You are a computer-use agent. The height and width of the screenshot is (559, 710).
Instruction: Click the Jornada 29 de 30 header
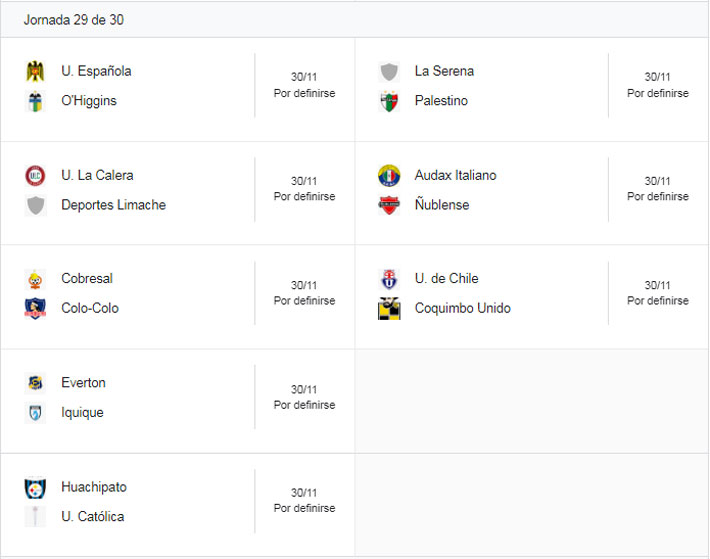click(x=73, y=20)
